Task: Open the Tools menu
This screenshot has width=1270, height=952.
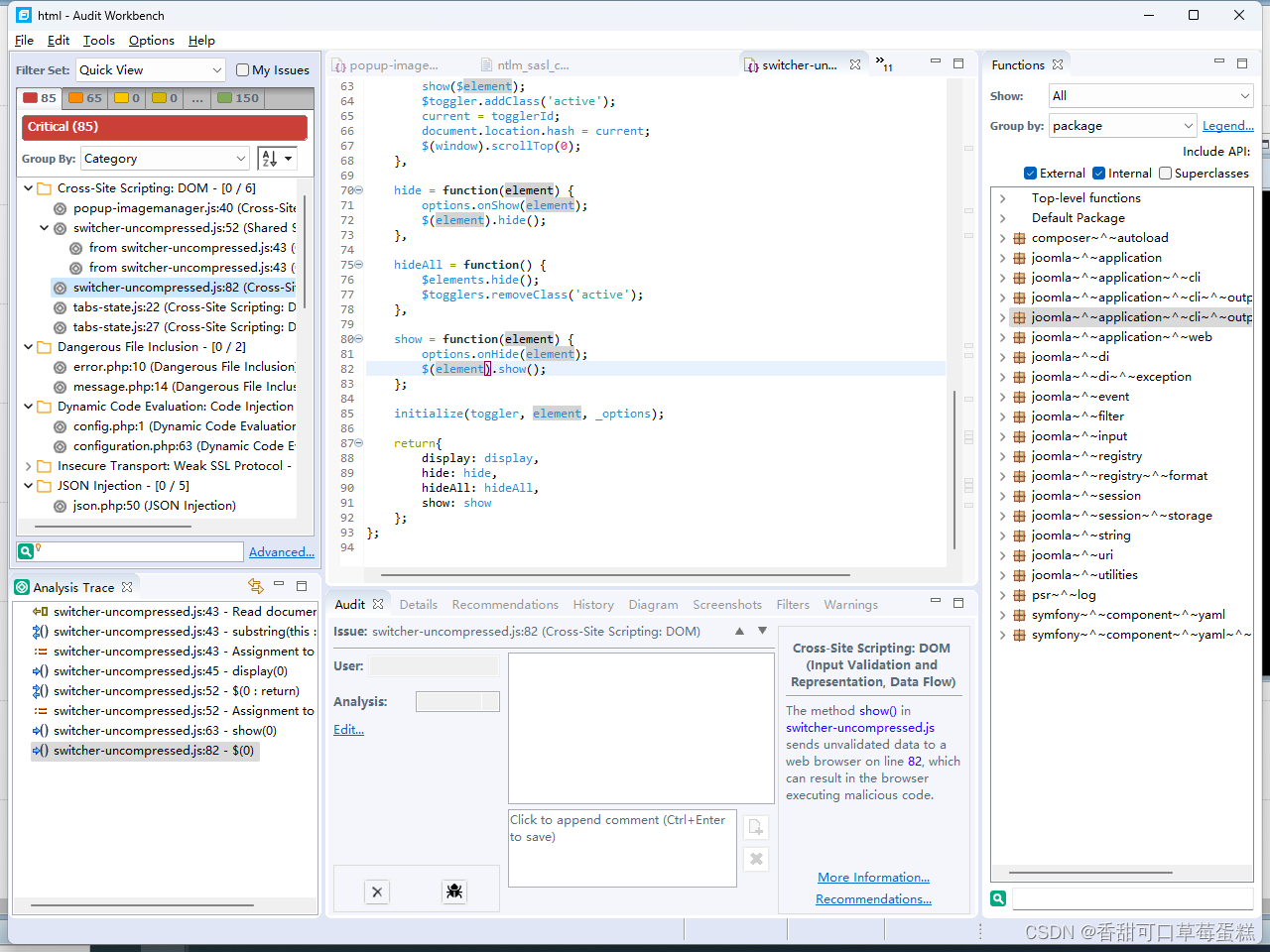Action: tap(99, 41)
